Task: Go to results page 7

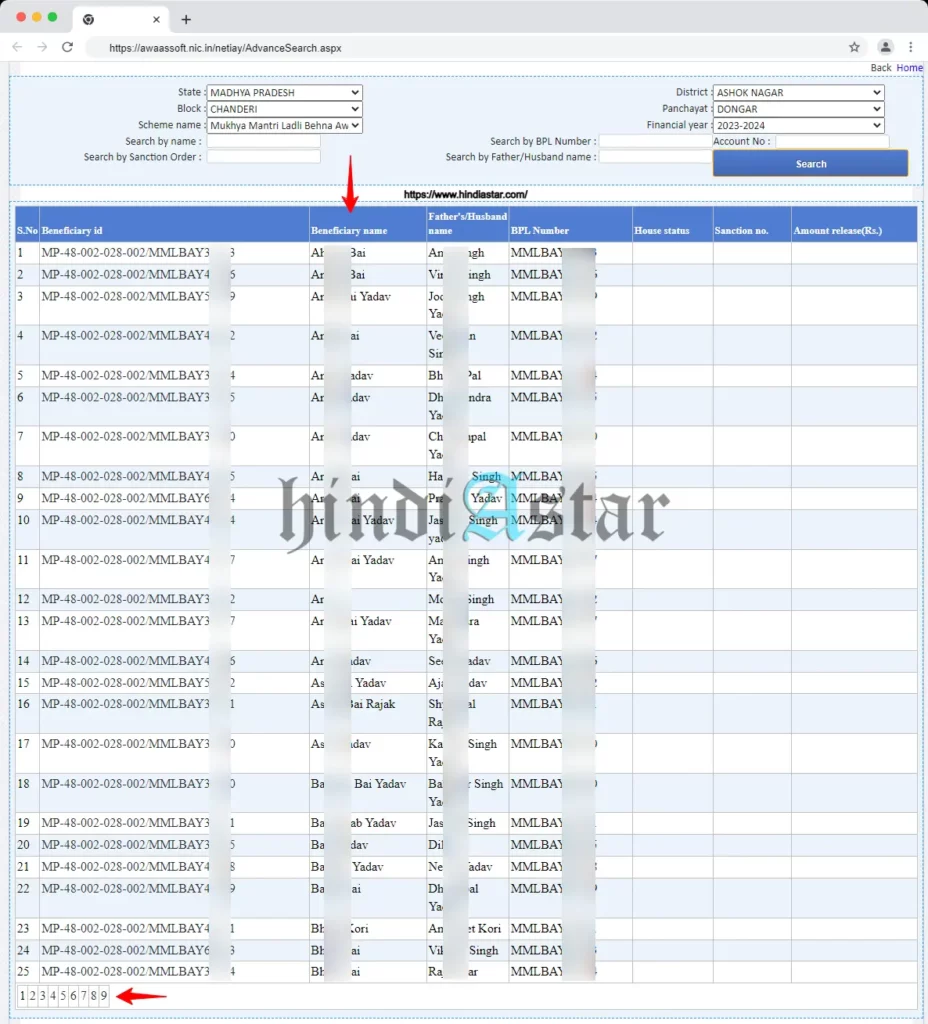Action: (84, 996)
